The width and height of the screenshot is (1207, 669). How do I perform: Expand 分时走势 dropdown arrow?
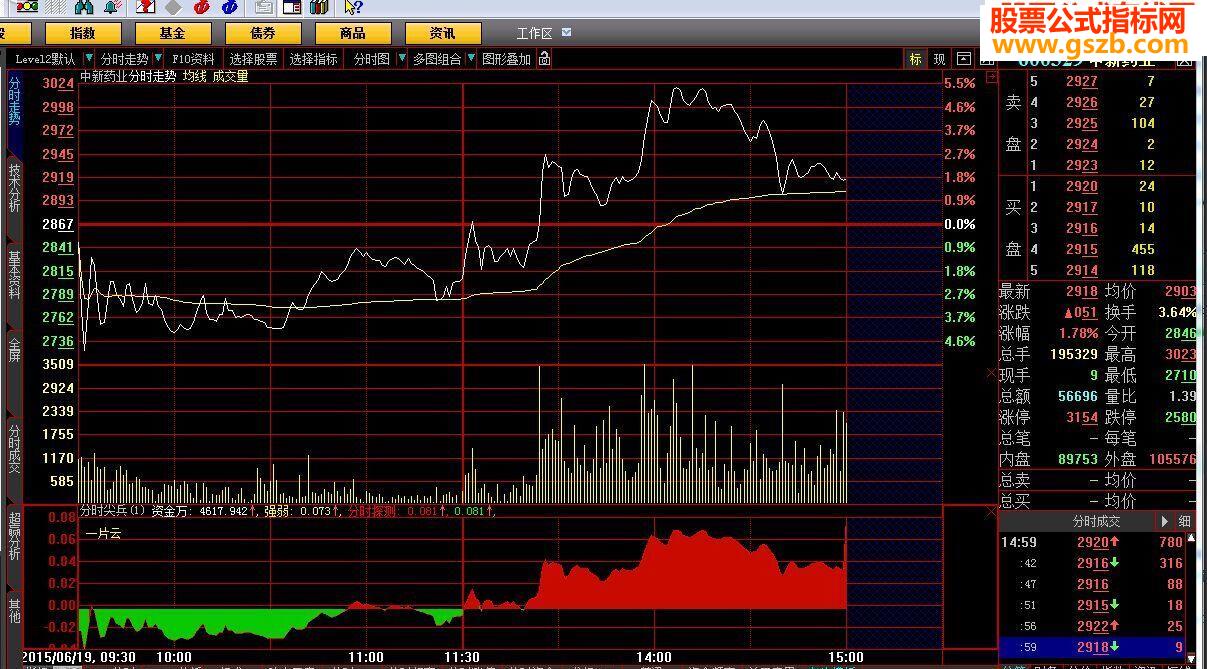pyautogui.click(x=158, y=59)
